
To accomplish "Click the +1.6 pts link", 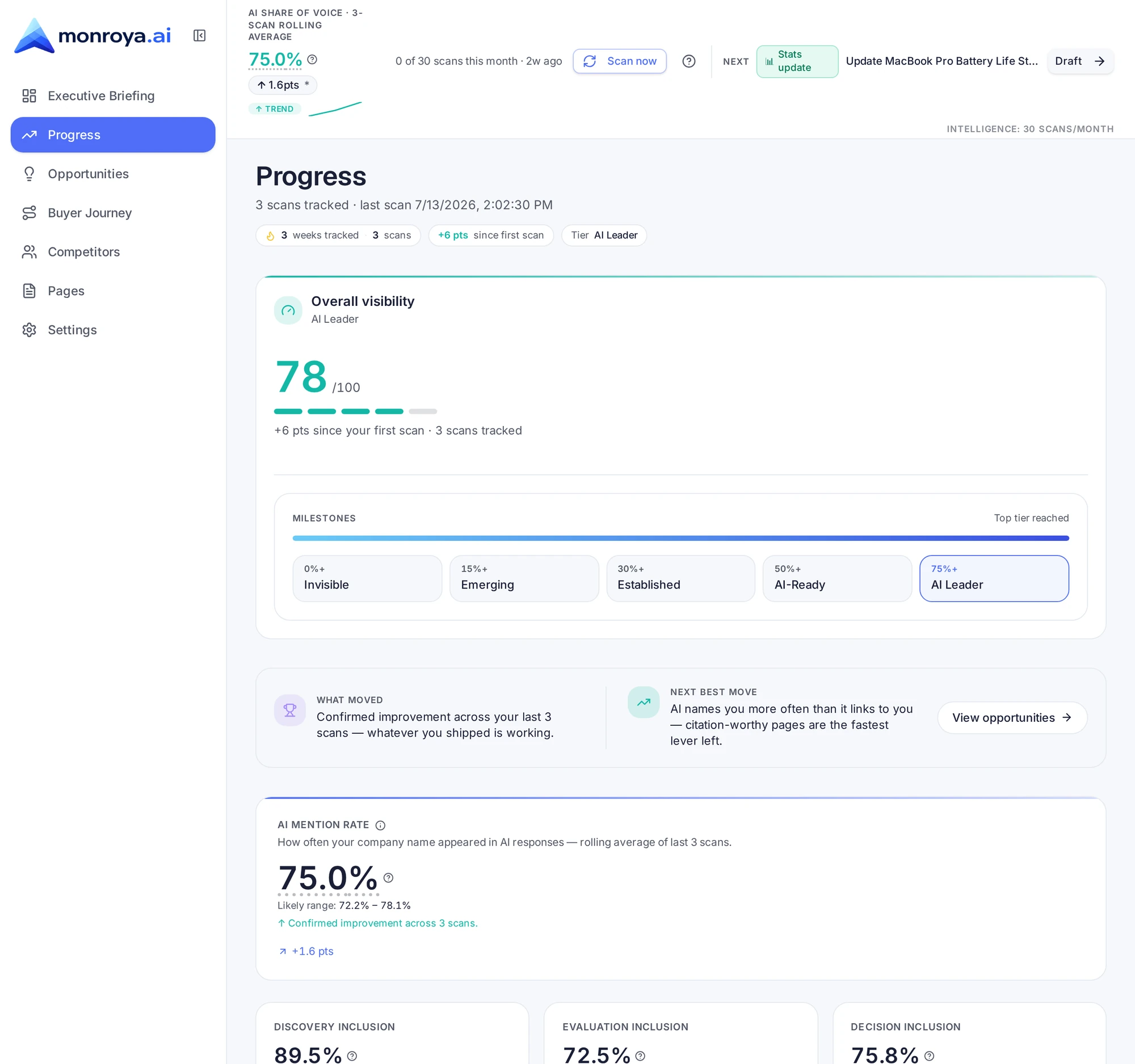I will pos(306,951).
